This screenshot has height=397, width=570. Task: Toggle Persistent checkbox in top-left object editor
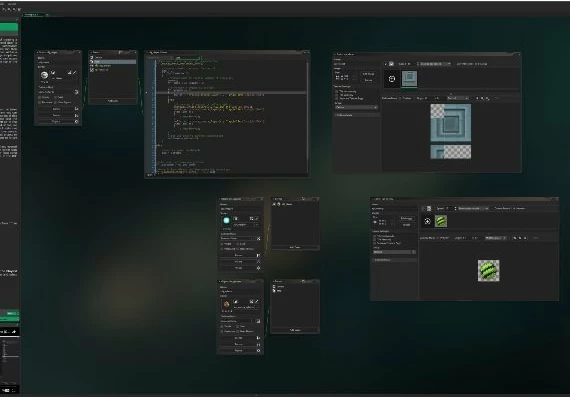(x=40, y=102)
